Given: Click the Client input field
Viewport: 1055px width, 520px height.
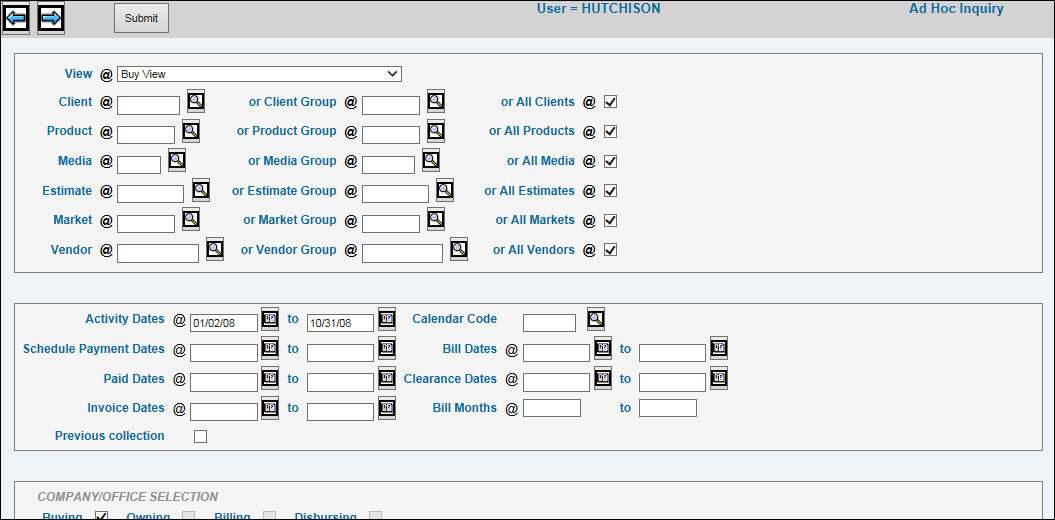Looking at the screenshot, I should [148, 105].
